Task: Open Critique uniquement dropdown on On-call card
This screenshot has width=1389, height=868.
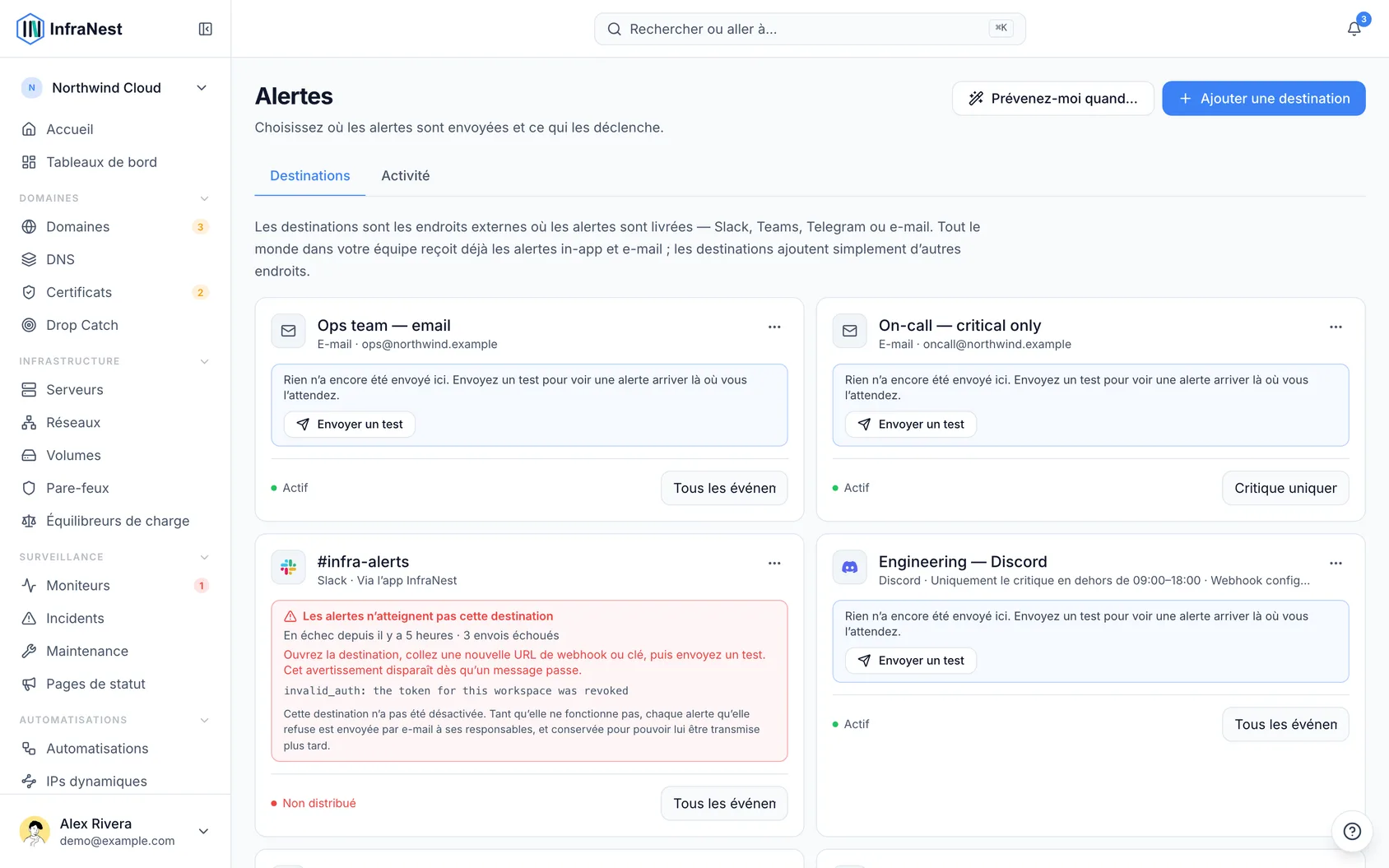Action: (1285, 488)
